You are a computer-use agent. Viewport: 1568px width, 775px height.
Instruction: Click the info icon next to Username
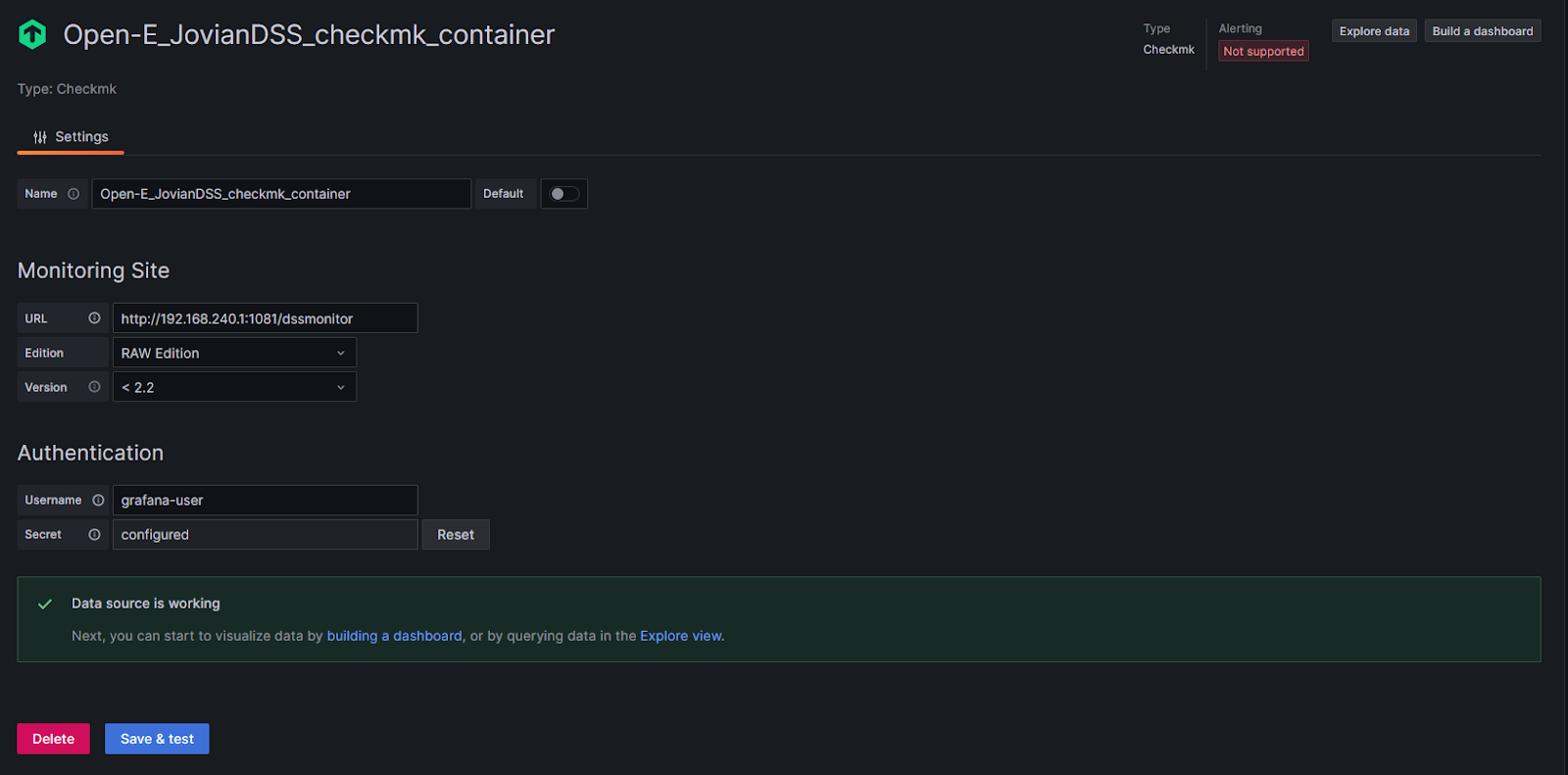tap(98, 500)
